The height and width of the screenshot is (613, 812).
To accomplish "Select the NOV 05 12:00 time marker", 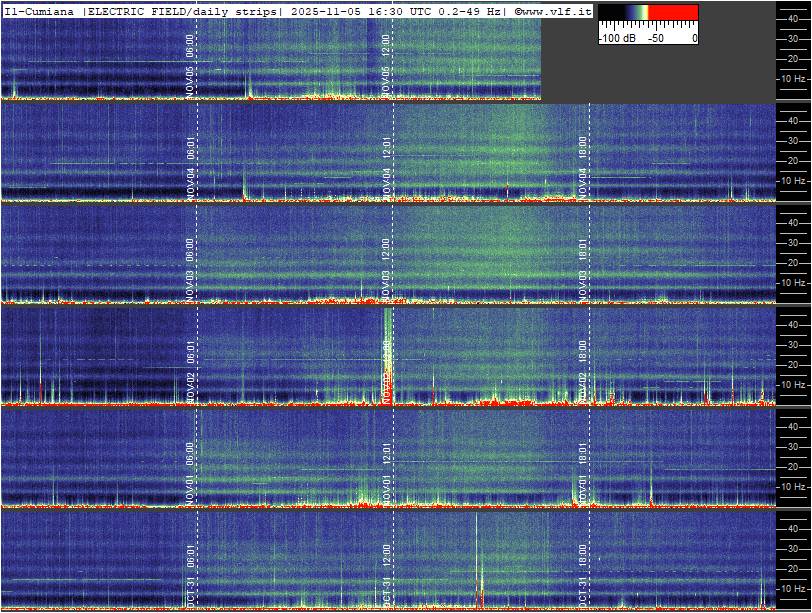I will [x=387, y=65].
